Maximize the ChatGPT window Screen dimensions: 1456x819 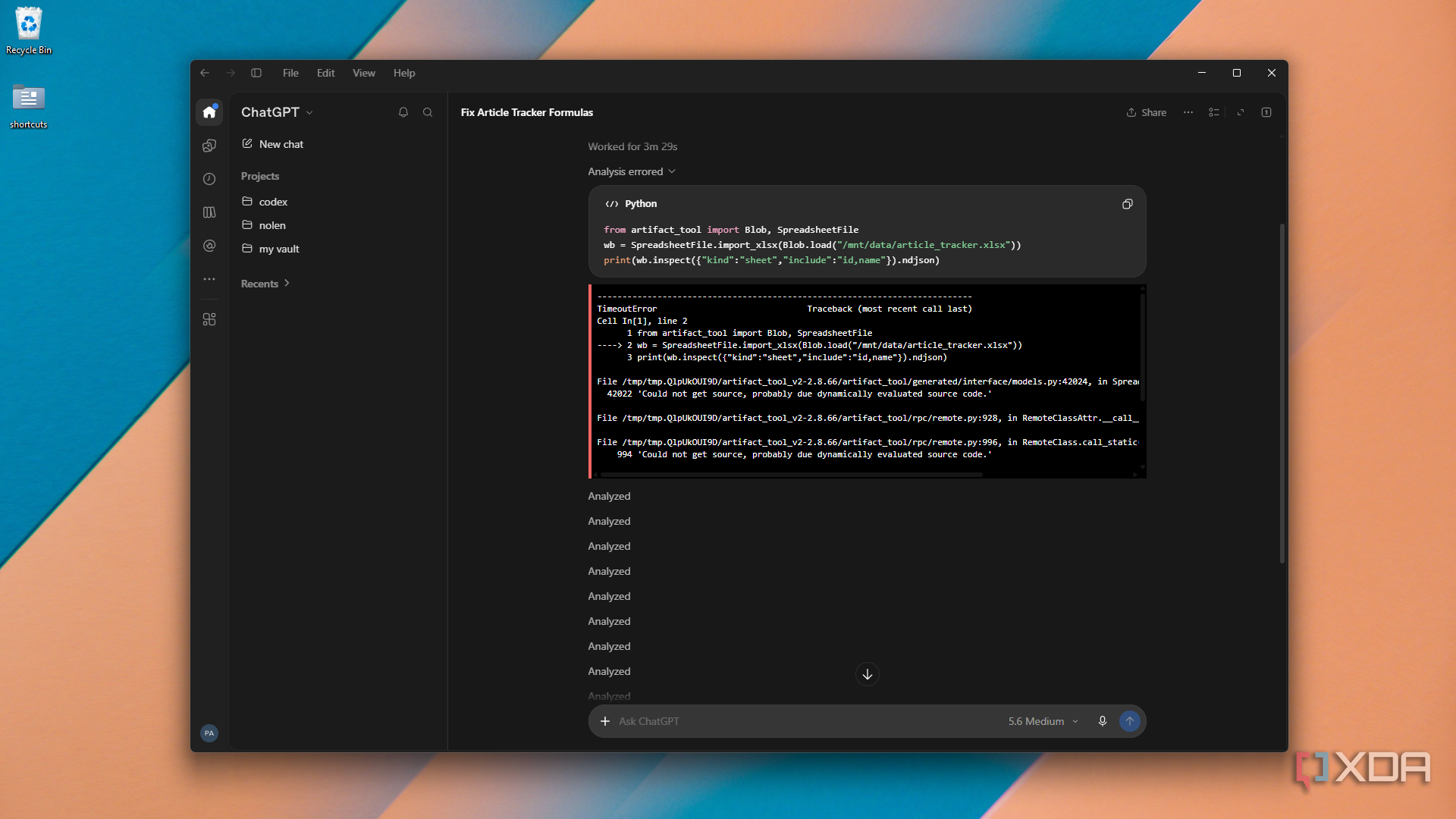[1237, 73]
